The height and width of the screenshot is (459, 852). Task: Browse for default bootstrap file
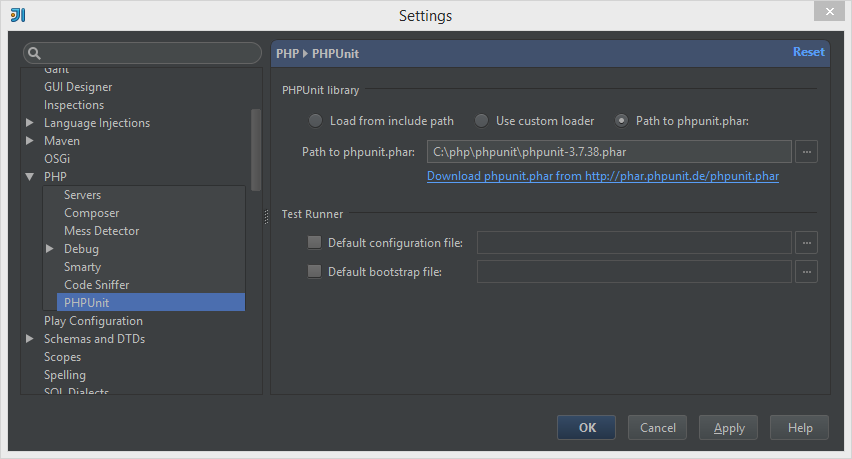[x=806, y=272]
